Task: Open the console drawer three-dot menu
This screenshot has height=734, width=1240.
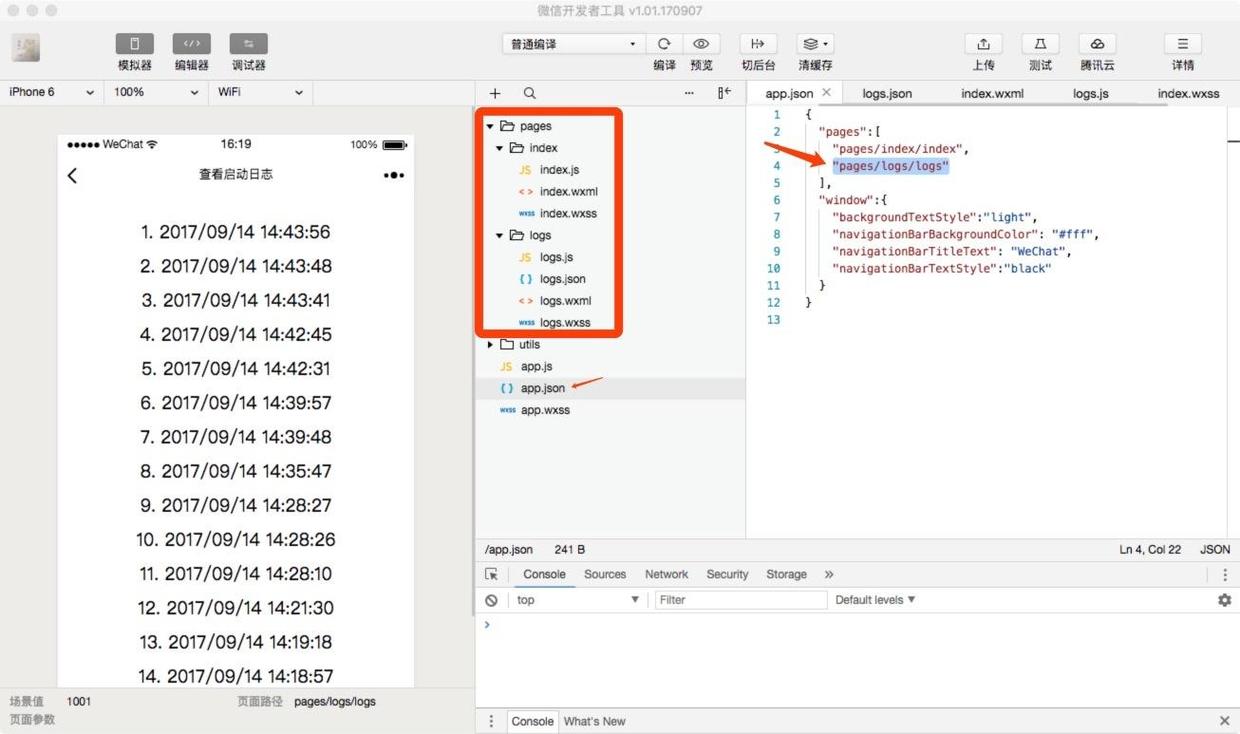Action: coord(491,721)
